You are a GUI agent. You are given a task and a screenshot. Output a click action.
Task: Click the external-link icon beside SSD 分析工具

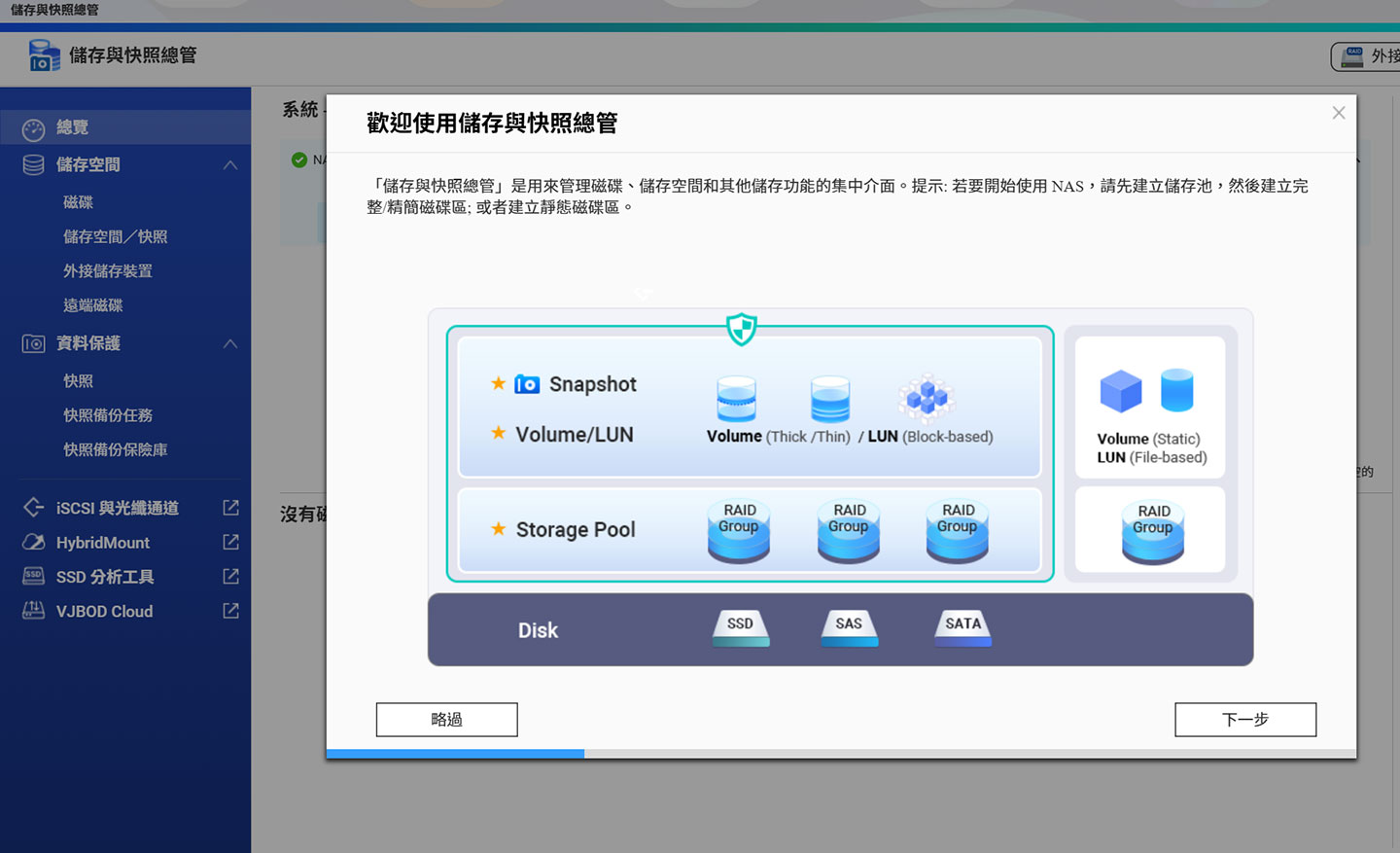(230, 577)
